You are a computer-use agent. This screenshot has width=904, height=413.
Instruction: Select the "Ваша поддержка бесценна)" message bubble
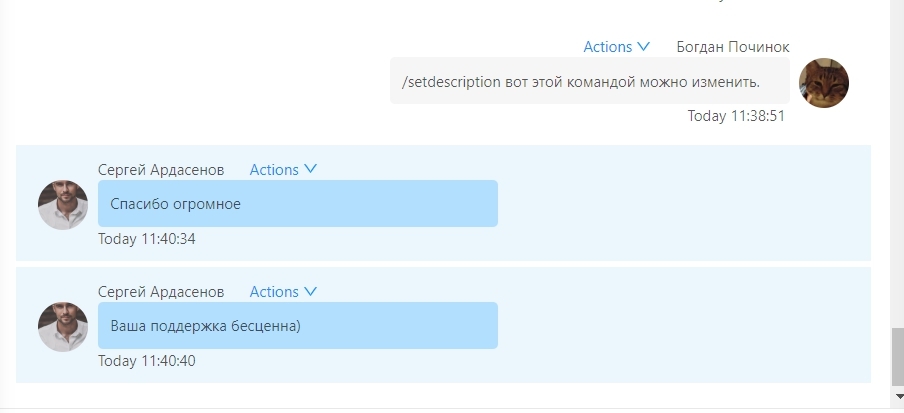(x=297, y=326)
